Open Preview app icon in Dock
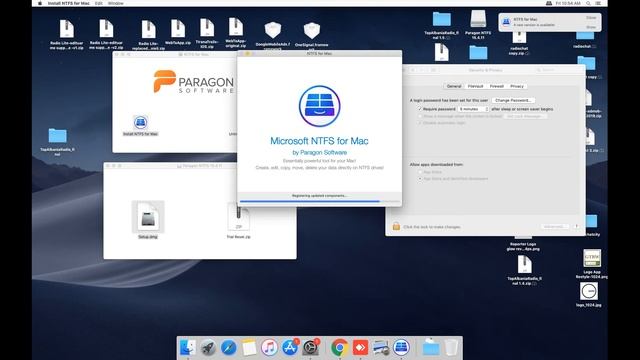Viewport: 640px width, 360px height. point(381,348)
